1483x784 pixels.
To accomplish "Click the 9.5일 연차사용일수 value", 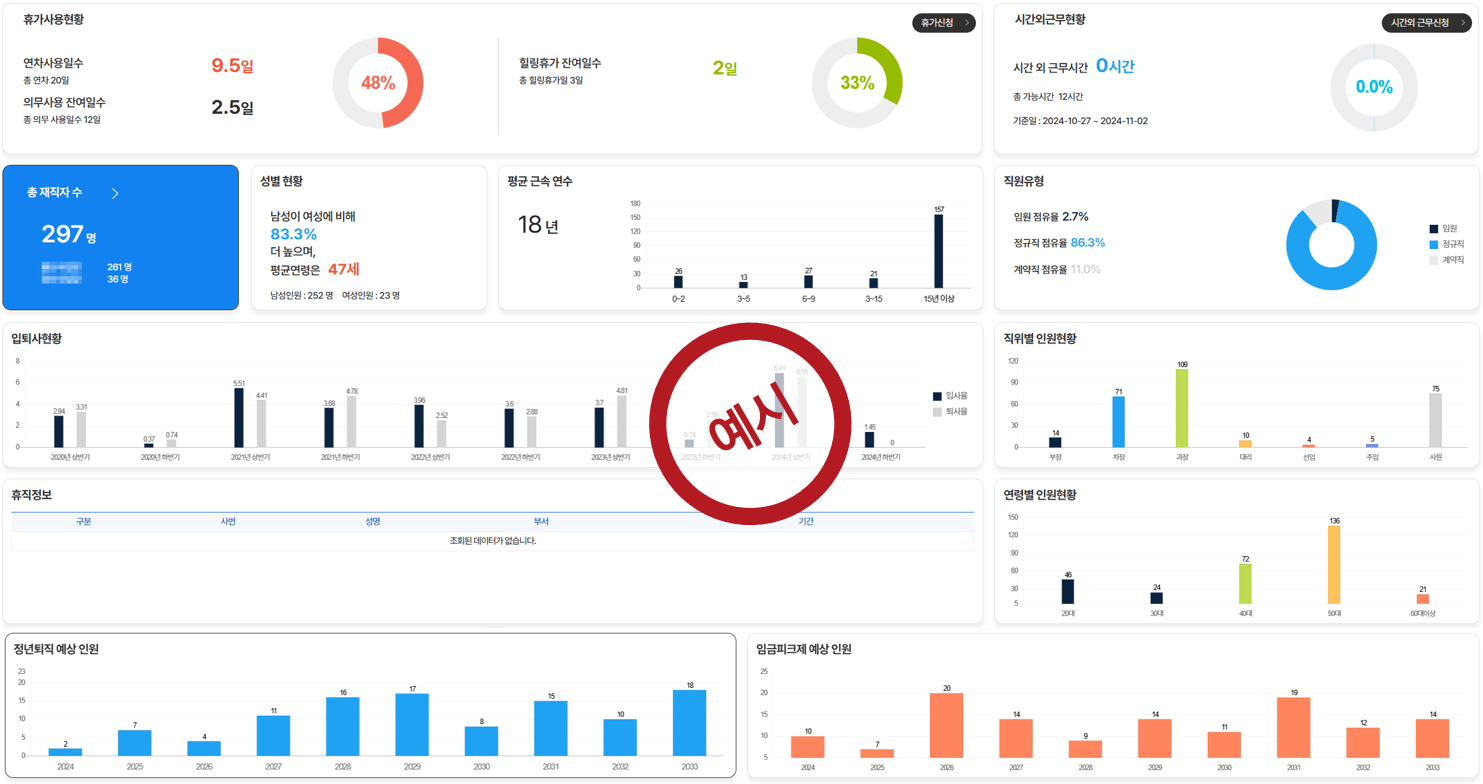I will click(232, 66).
